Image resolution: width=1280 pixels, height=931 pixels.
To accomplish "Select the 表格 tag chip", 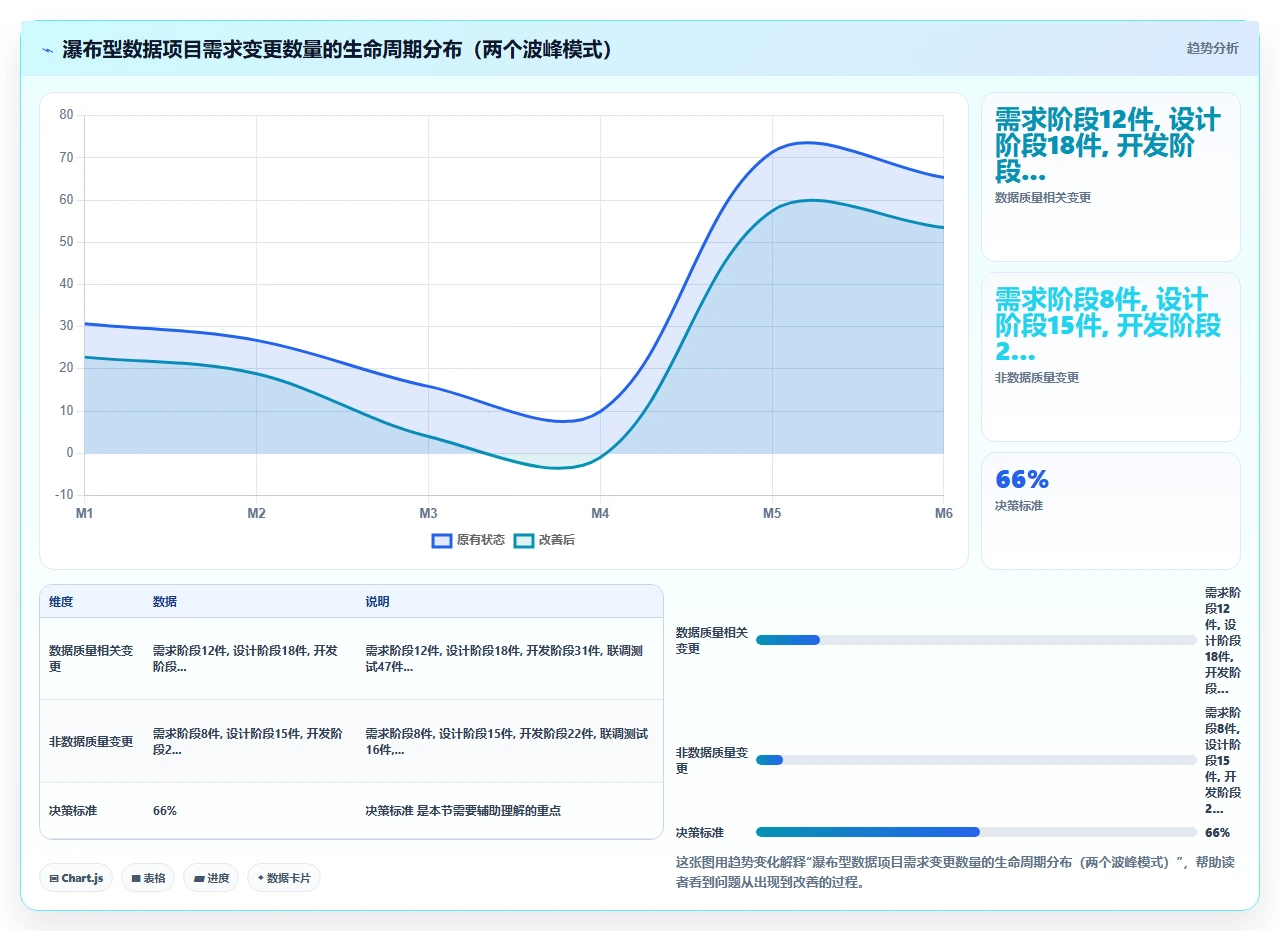I will coord(148,878).
